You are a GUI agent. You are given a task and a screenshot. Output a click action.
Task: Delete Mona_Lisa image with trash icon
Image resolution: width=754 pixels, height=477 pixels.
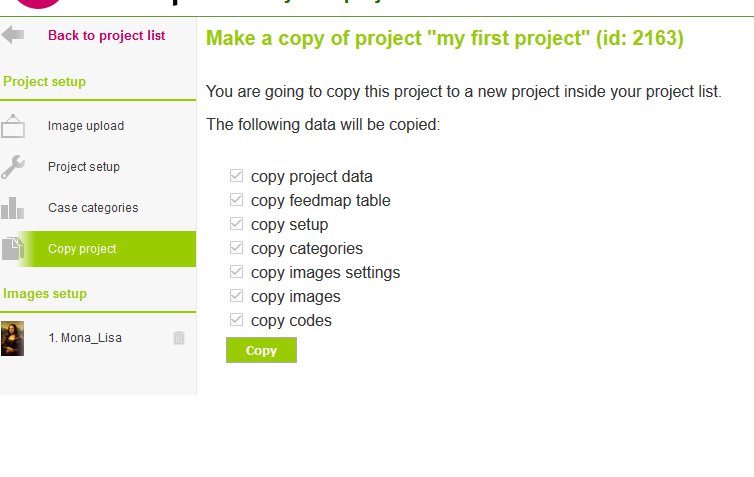[179, 338]
